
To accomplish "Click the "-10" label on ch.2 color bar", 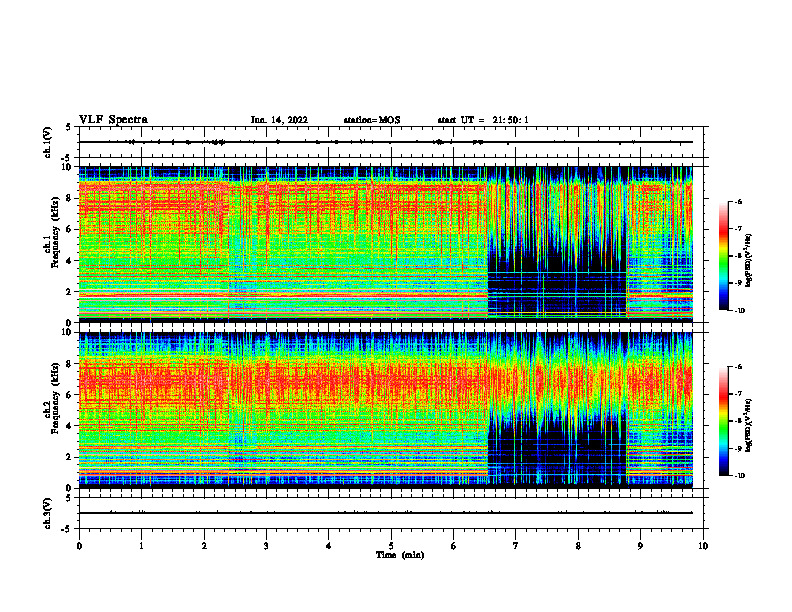I will [x=739, y=475].
